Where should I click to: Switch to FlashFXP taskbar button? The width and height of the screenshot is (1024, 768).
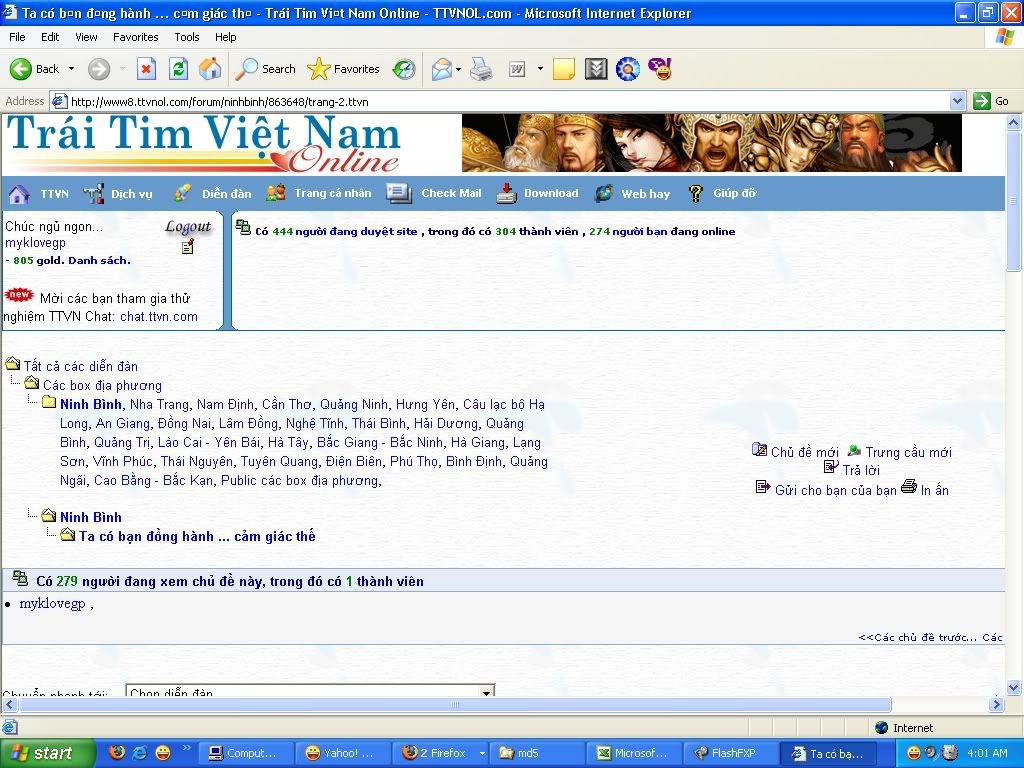(x=730, y=753)
